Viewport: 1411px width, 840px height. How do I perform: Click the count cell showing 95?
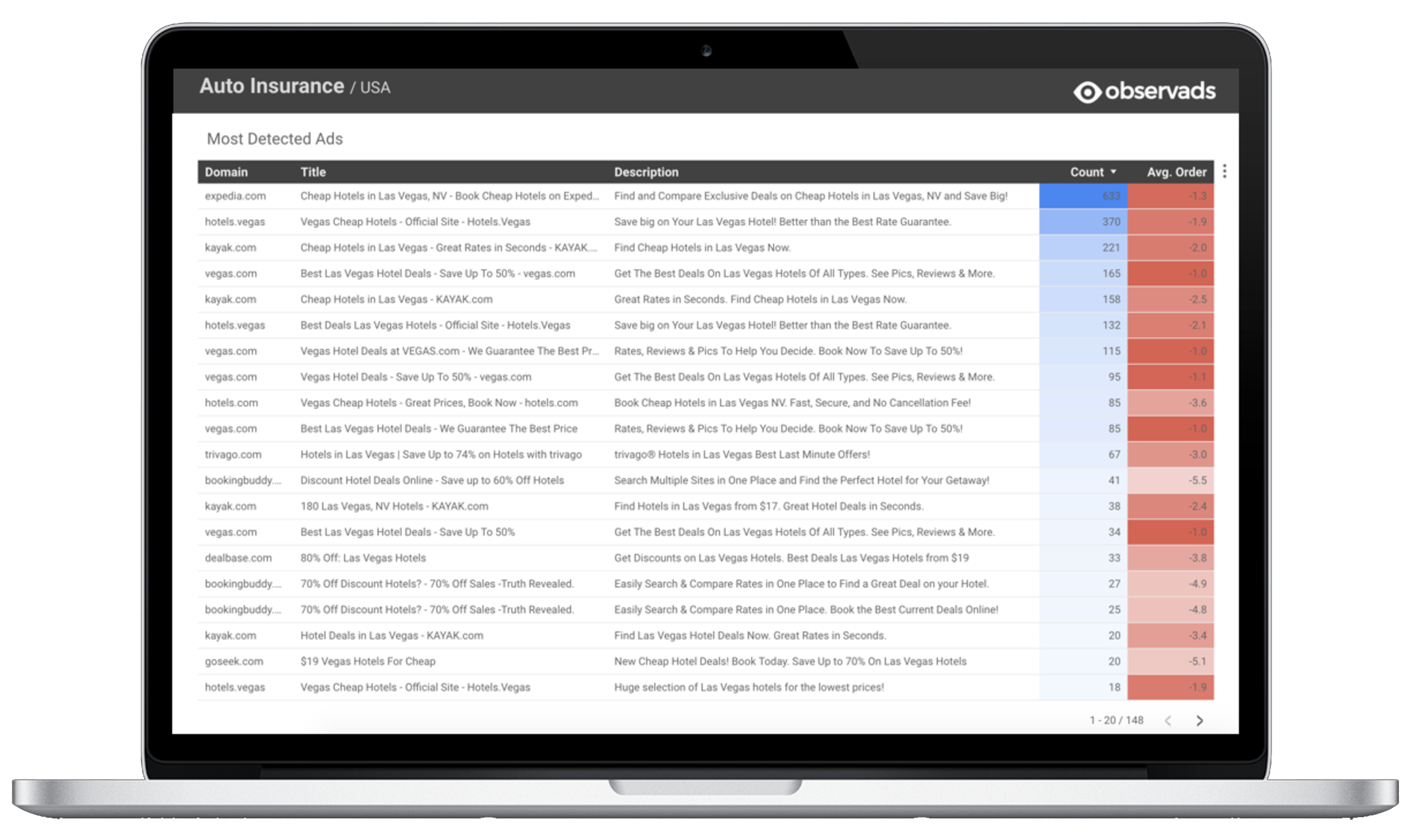pos(1083,377)
